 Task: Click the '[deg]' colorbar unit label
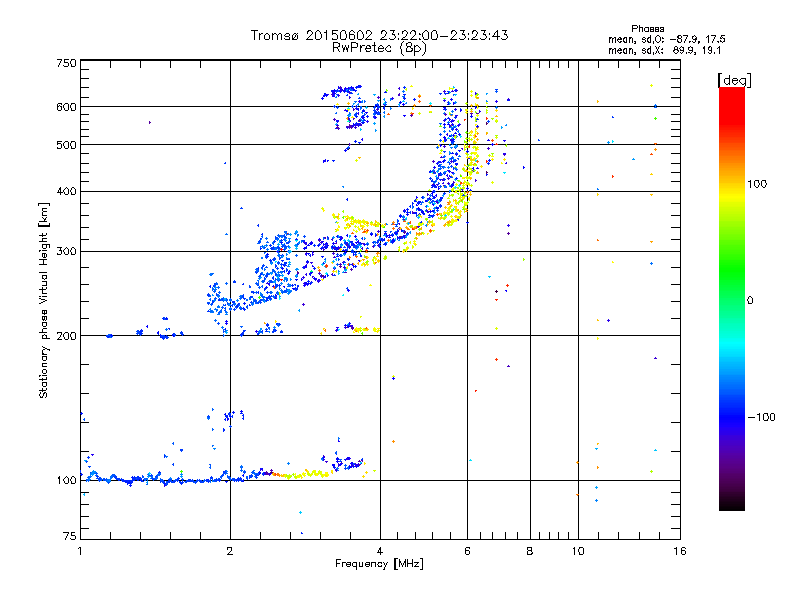coord(735,80)
